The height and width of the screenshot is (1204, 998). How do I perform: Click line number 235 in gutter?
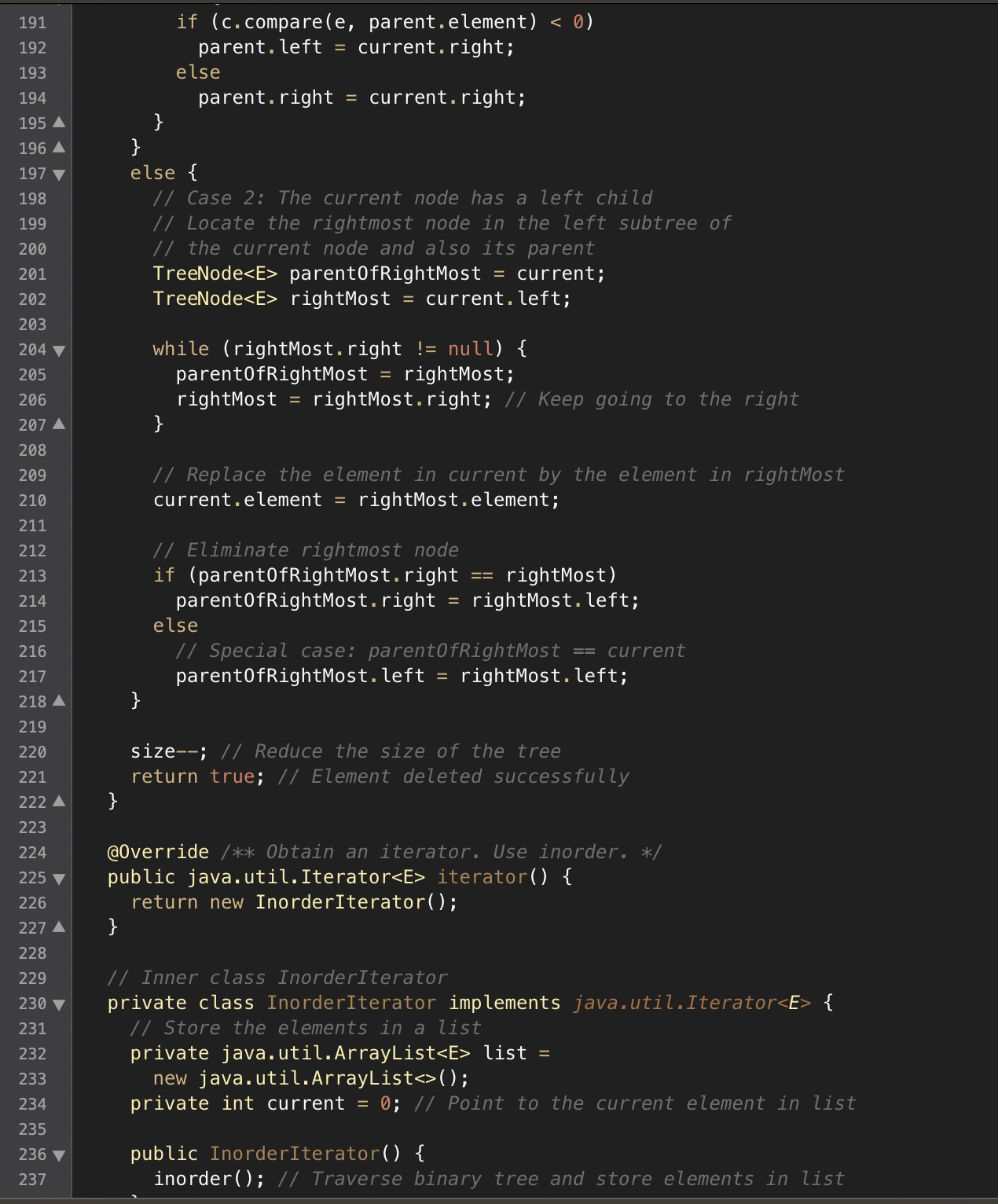tap(32, 1129)
